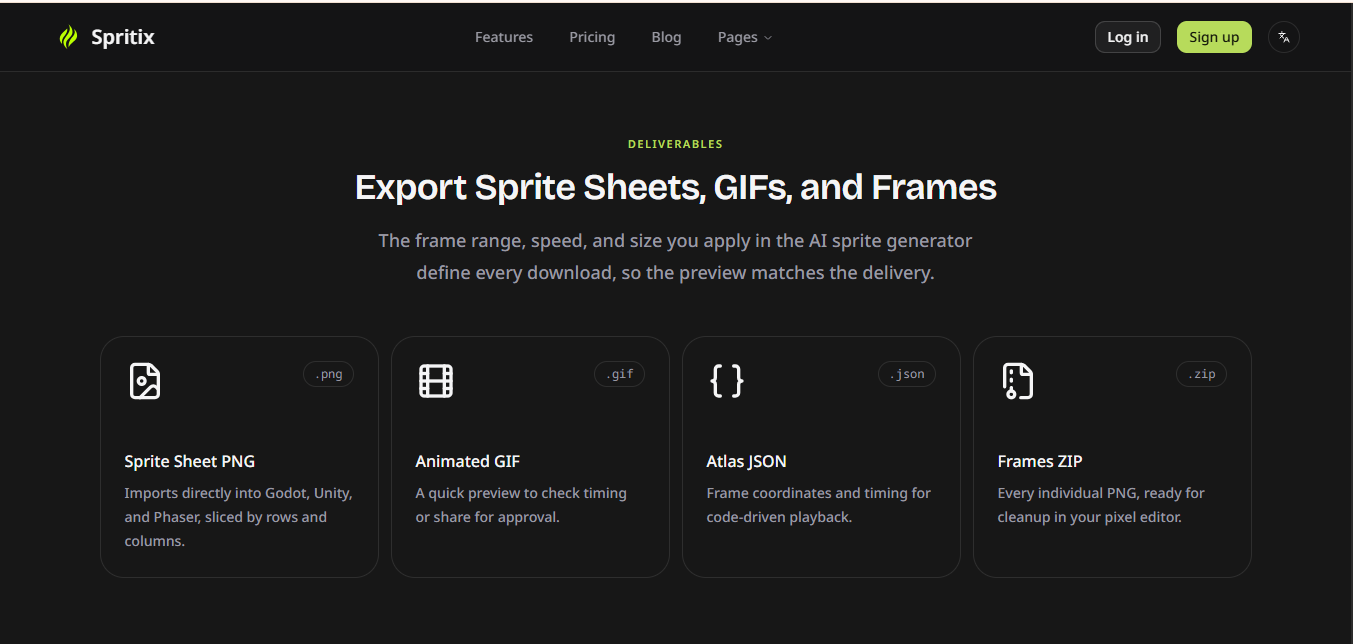Image resolution: width=1353 pixels, height=644 pixels.
Task: Click the Spritix brand name
Action: tap(123, 37)
